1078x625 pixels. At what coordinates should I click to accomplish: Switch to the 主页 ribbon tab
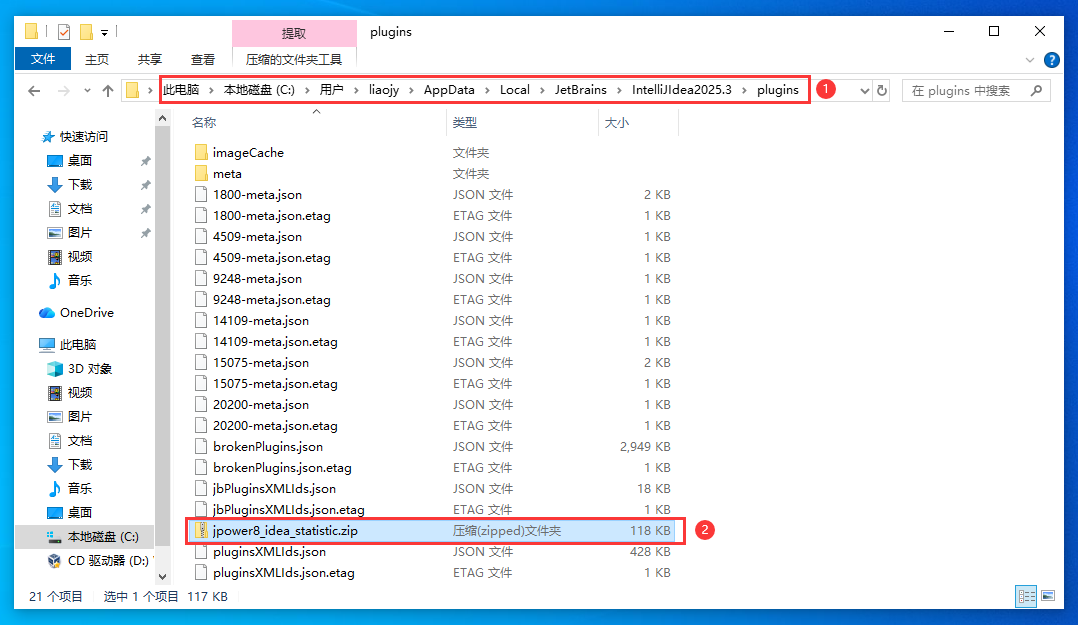click(x=97, y=60)
